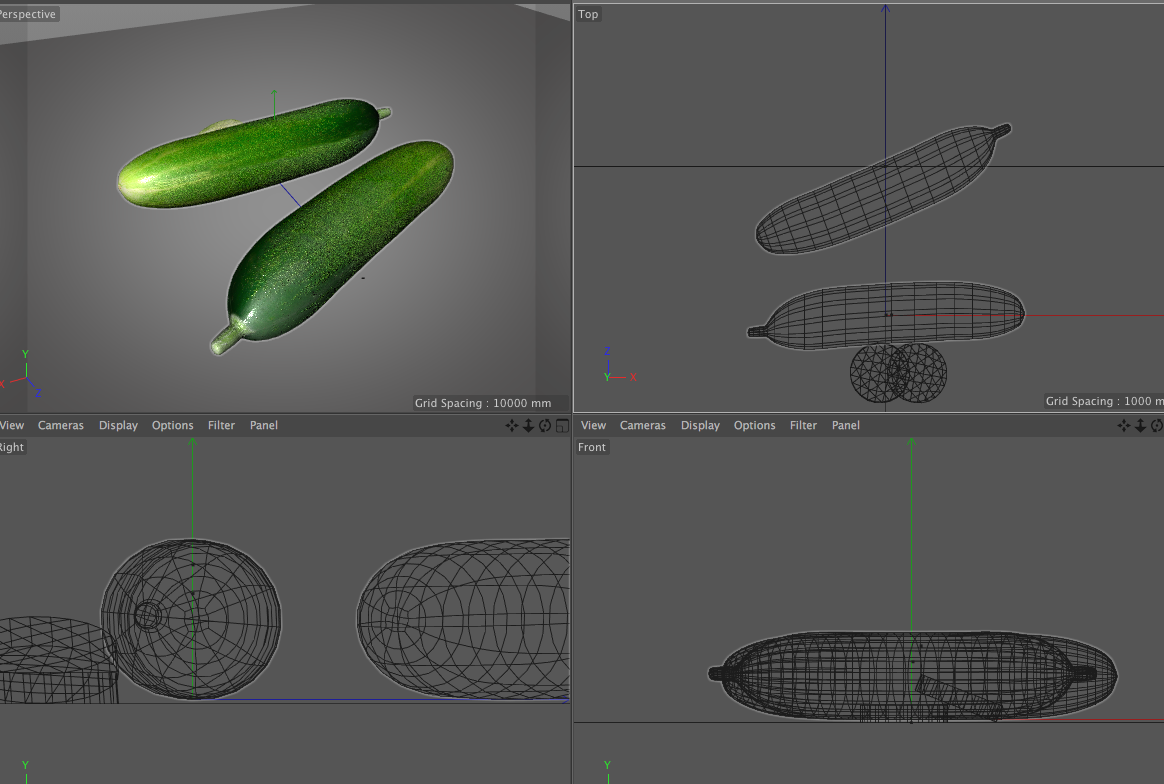The image size is (1164, 784).
Task: Click Display in the Front viewport menu bar
Action: [700, 426]
